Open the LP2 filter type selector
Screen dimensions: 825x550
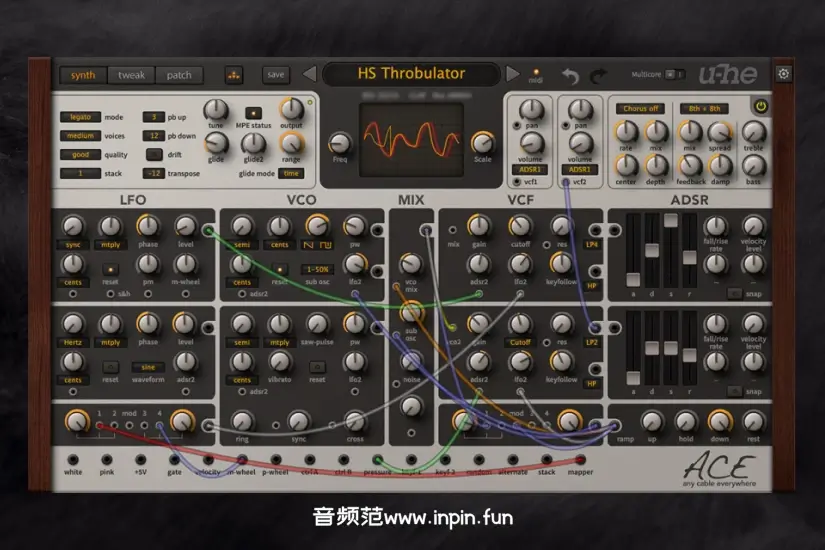point(592,342)
